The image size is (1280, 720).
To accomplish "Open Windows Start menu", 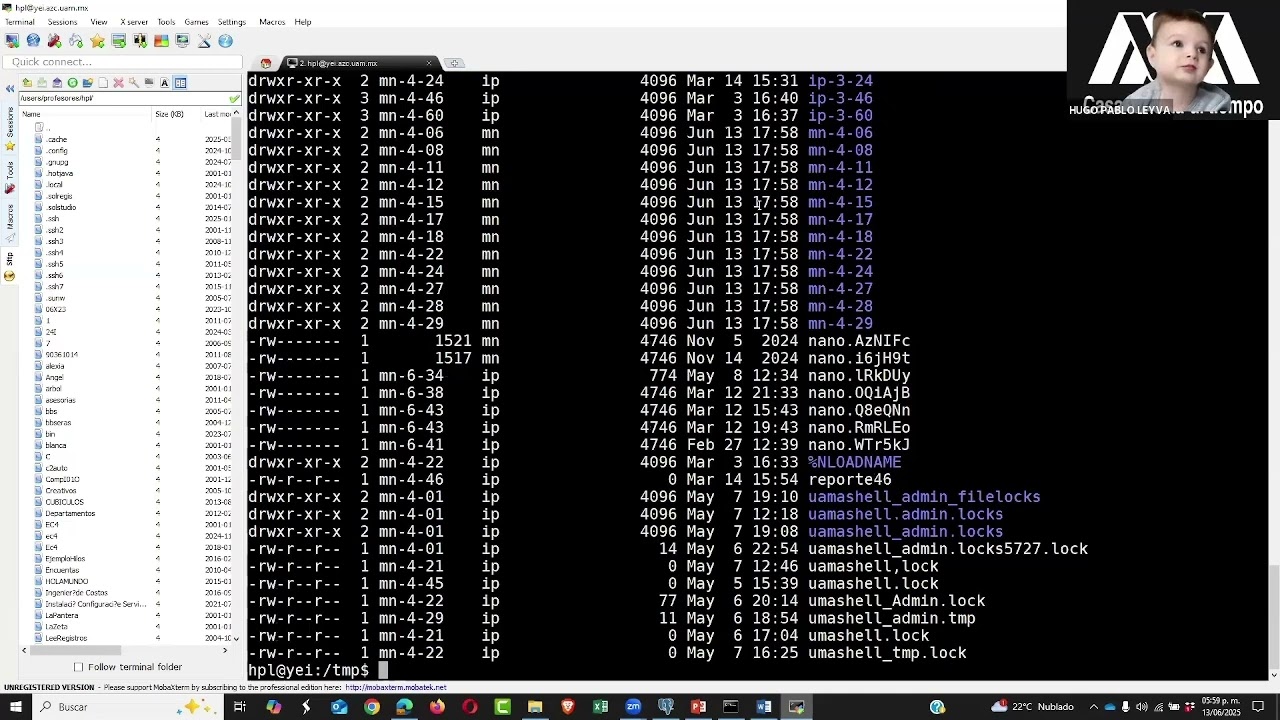I will coord(16,707).
